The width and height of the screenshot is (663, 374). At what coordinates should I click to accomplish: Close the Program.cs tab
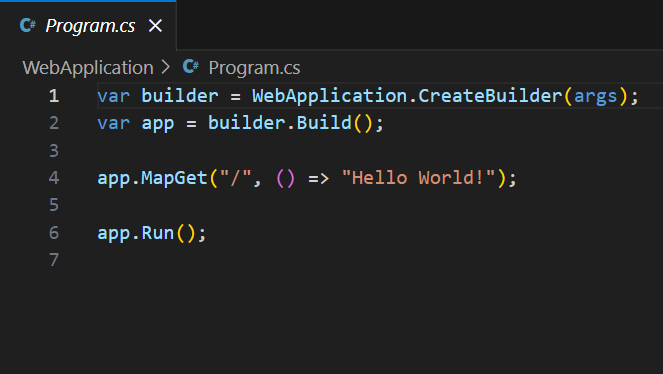tap(155, 26)
